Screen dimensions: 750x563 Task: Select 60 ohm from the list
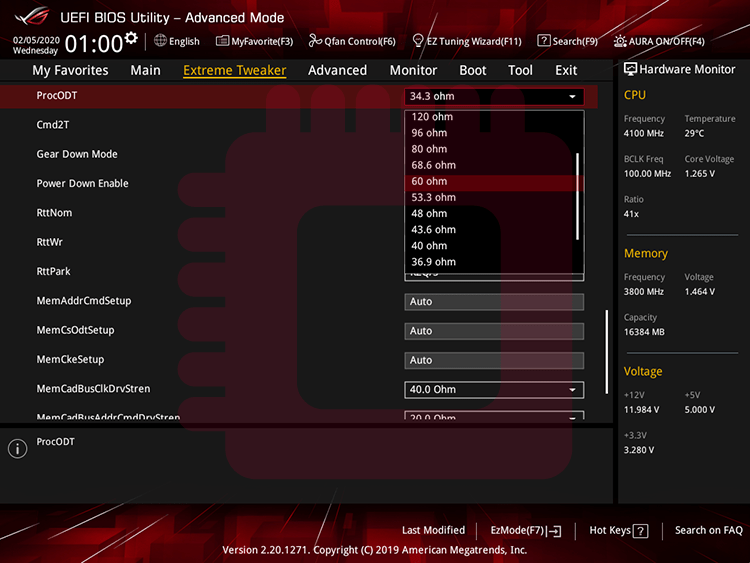click(429, 181)
